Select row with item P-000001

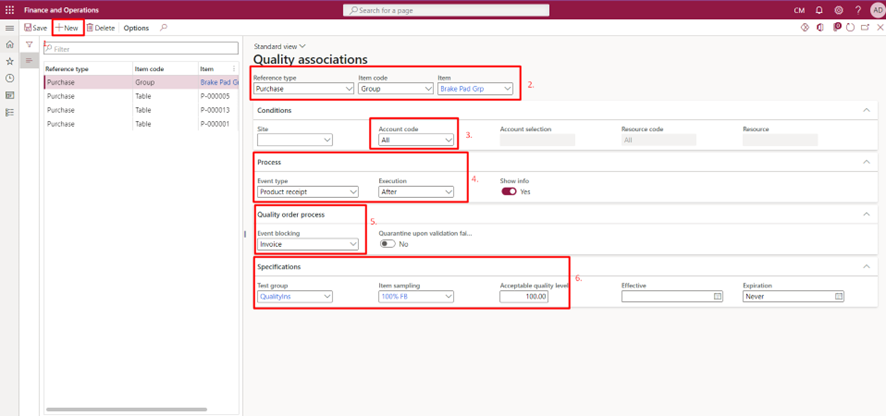[x=141, y=124]
